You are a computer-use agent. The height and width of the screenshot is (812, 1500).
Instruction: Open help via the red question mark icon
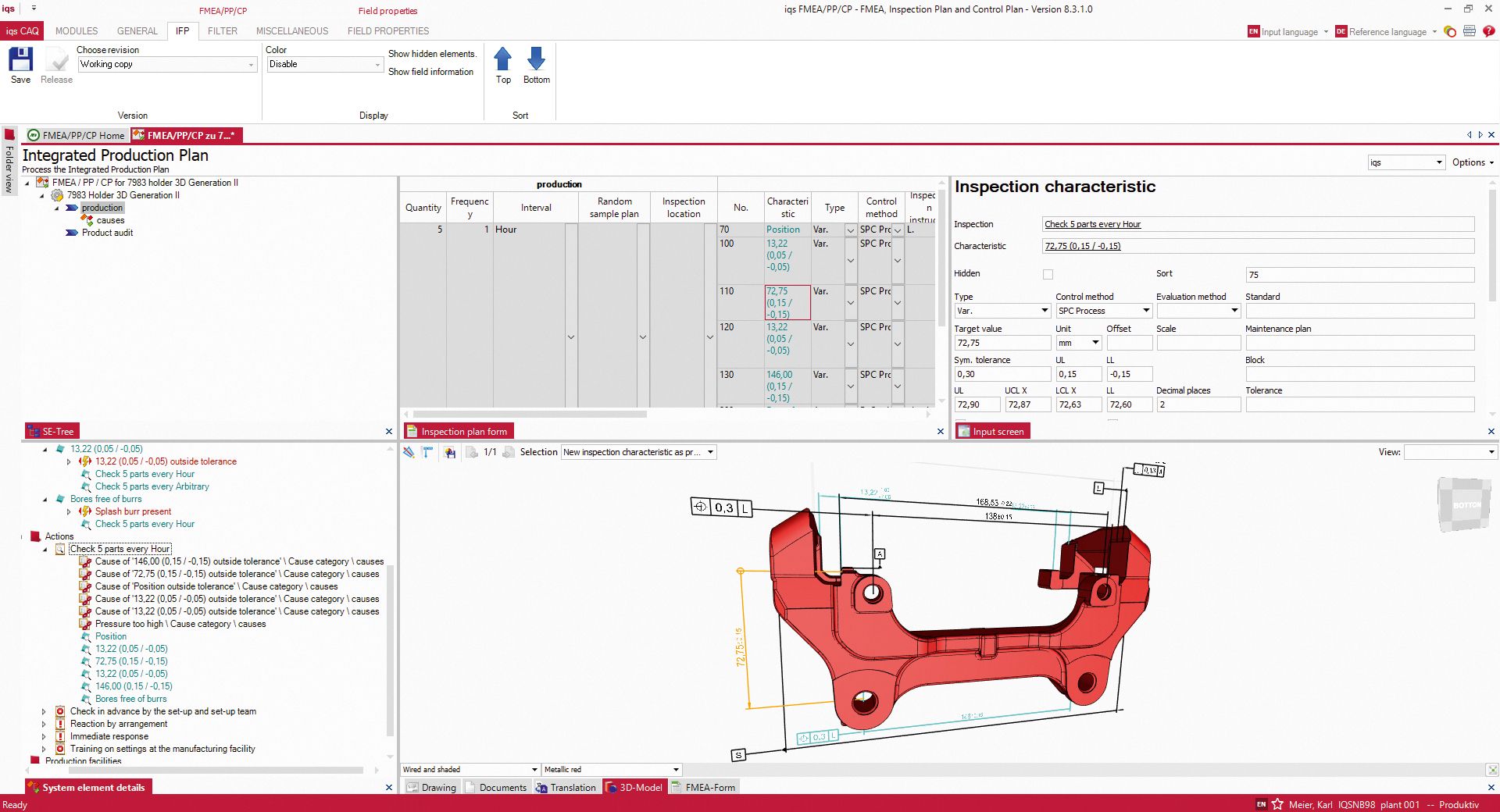pos(1490,32)
